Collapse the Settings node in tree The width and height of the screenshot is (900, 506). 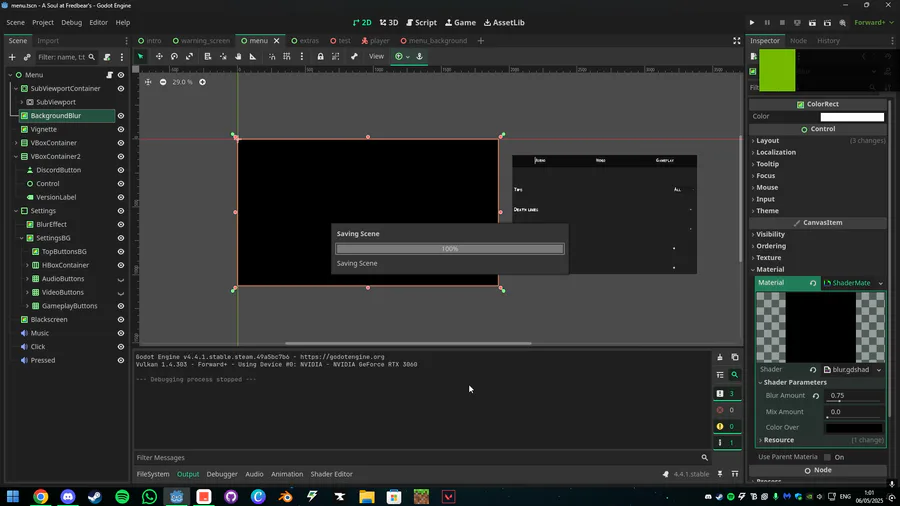16,211
